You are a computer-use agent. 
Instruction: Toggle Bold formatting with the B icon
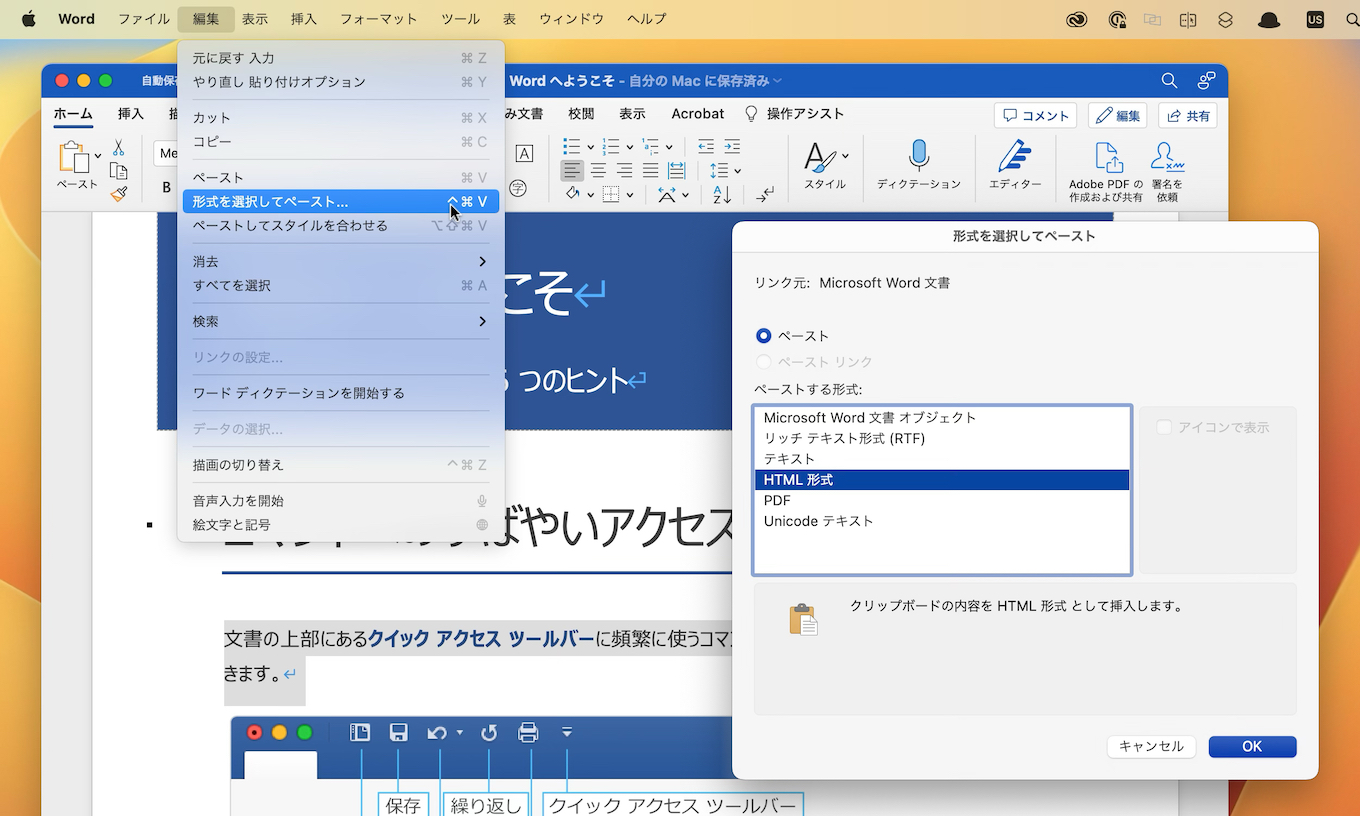tap(166, 187)
